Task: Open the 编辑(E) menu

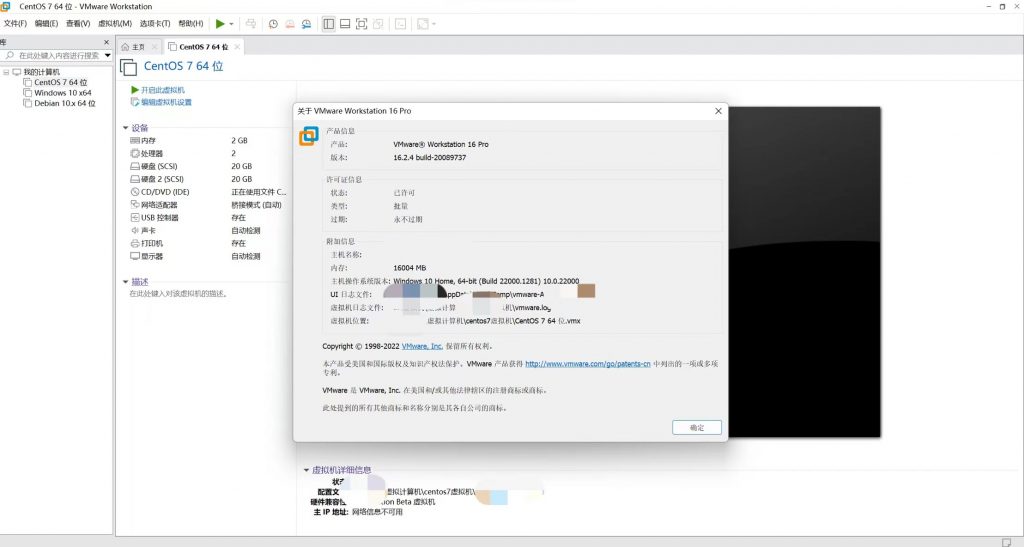Action: click(46, 23)
